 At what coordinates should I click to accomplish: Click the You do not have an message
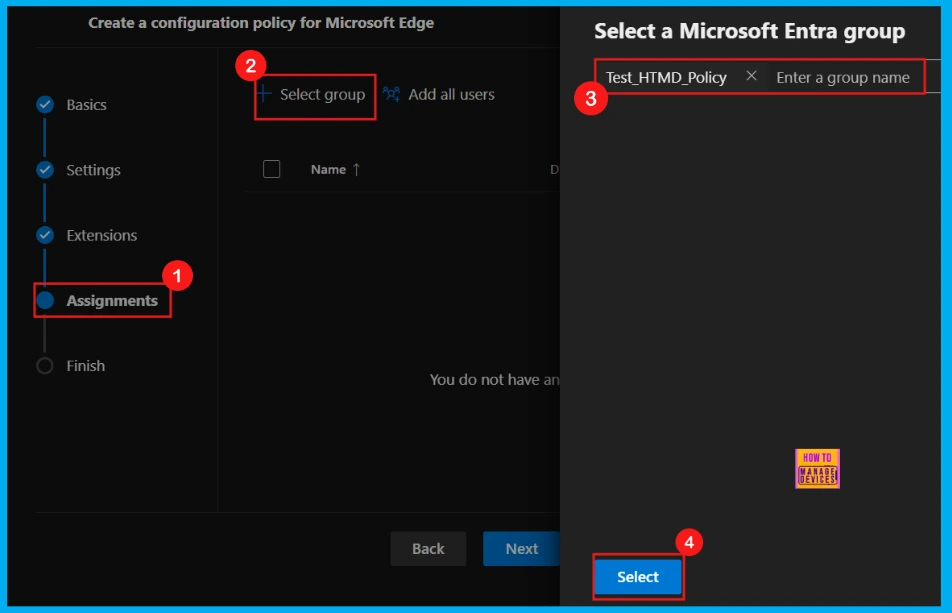[494, 380]
